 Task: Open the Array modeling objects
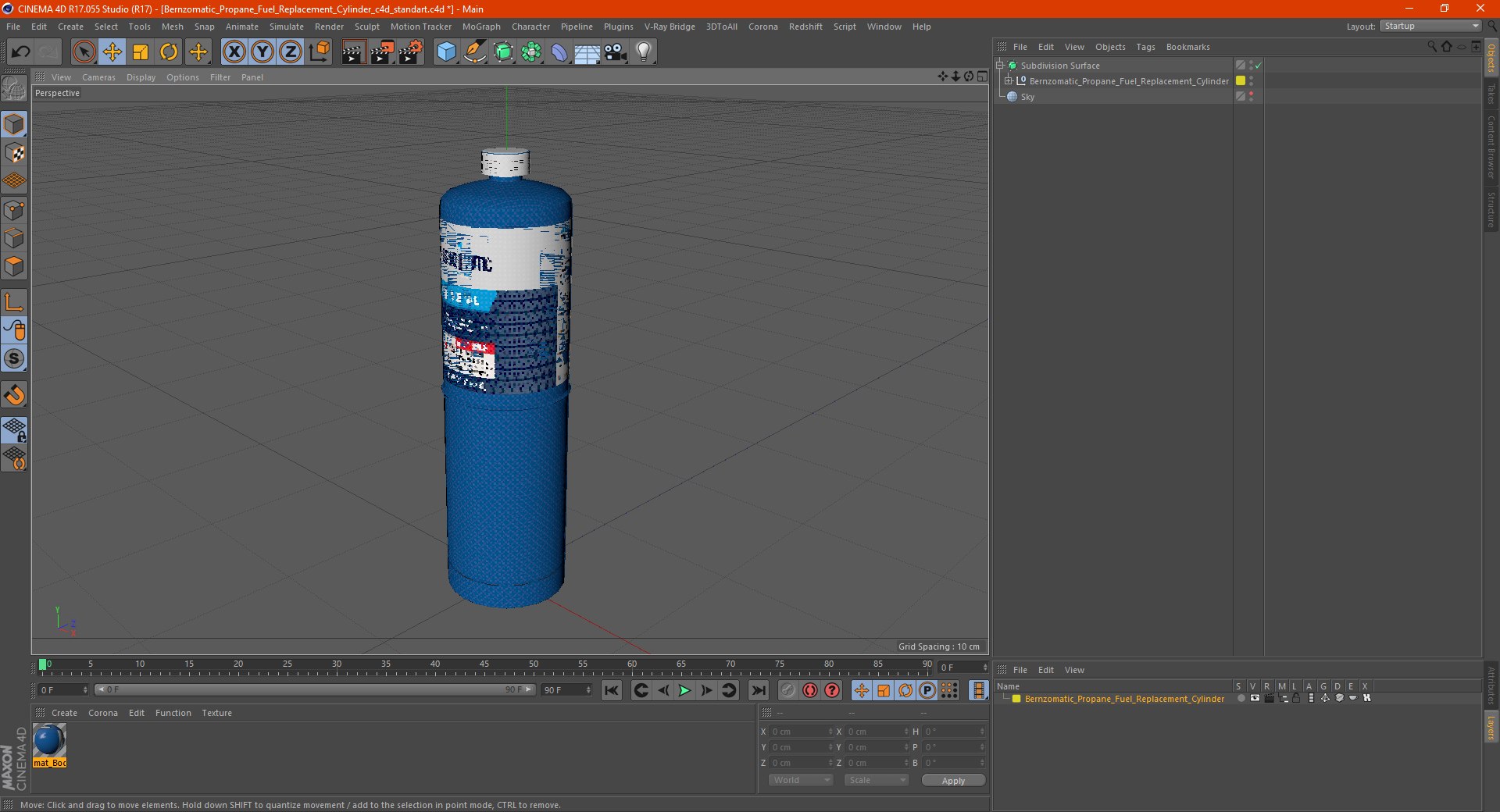tap(532, 52)
